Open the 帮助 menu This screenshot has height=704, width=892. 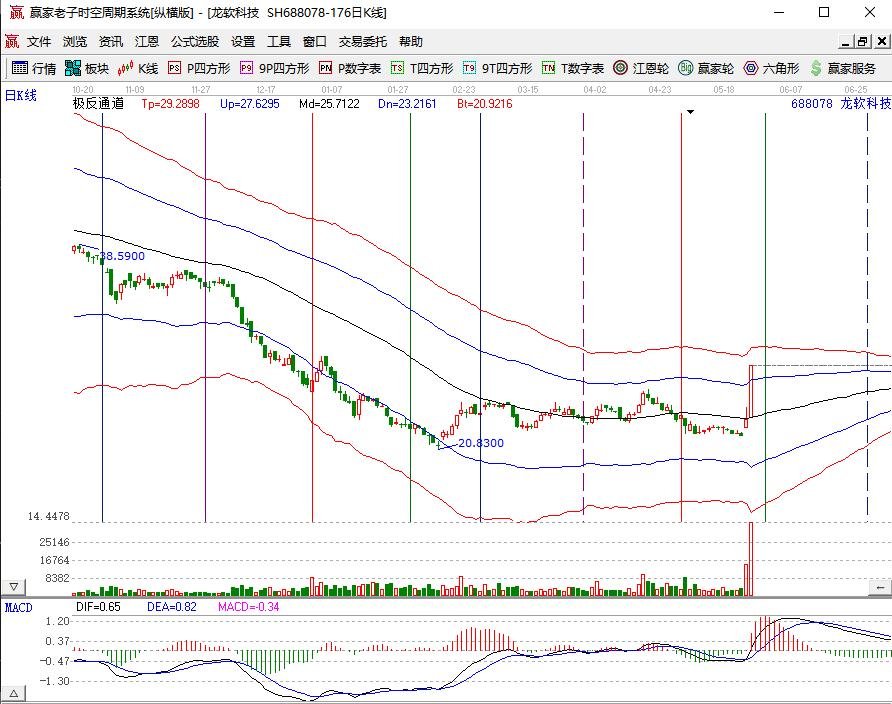[411, 42]
